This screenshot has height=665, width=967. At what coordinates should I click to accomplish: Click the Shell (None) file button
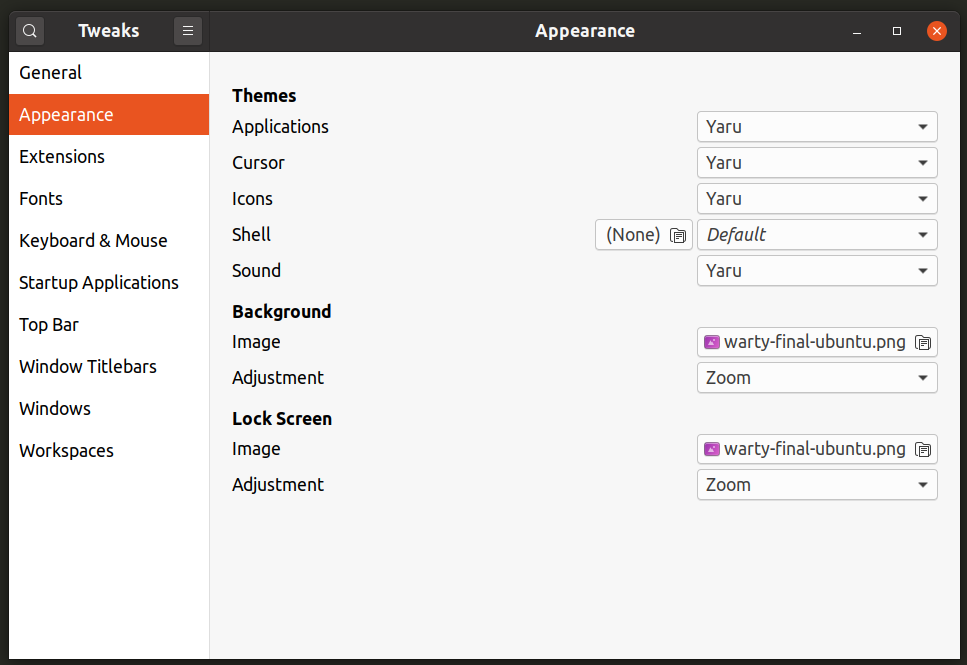pos(644,235)
